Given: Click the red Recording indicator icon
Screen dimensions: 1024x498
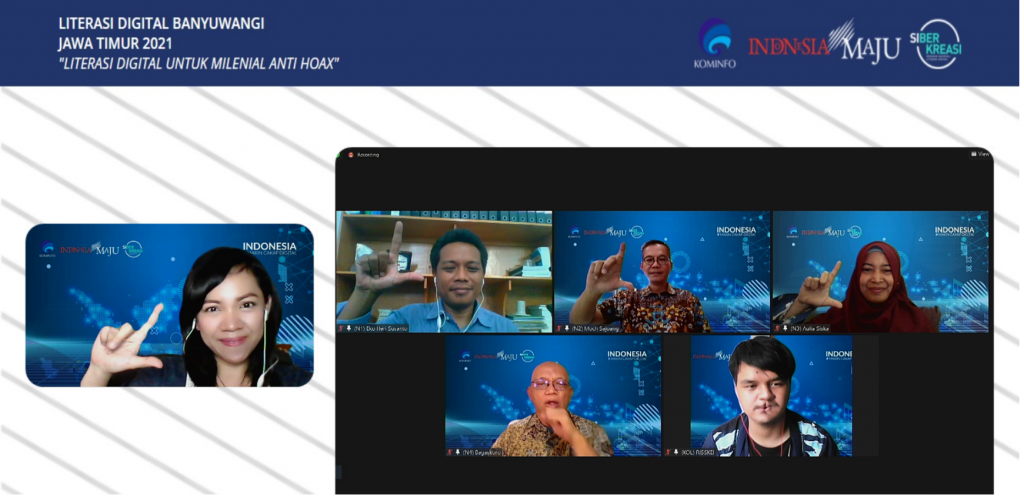Looking at the screenshot, I should (x=351, y=155).
